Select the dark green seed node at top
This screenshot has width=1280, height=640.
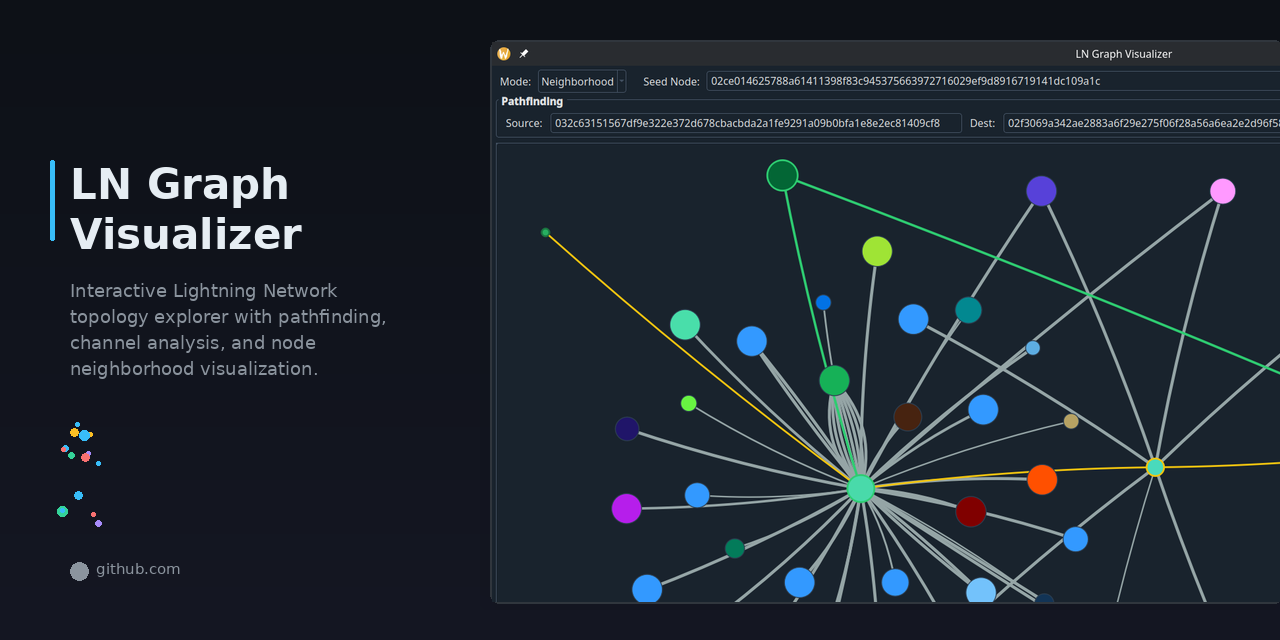pos(782,175)
